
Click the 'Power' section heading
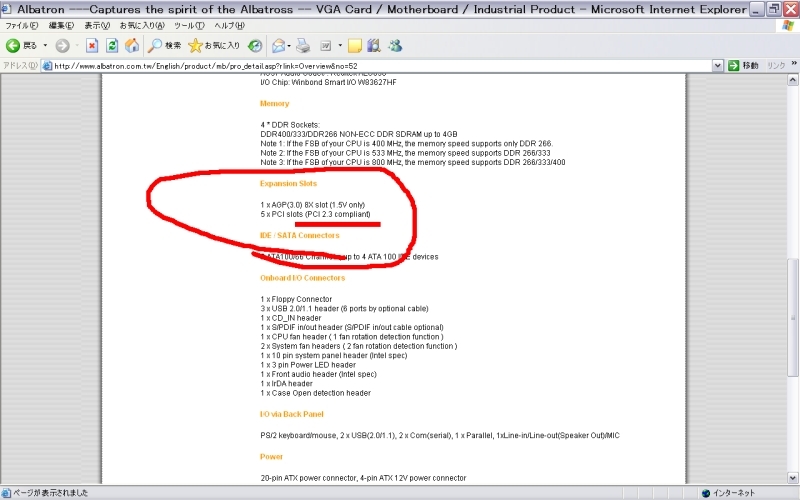pos(271,457)
